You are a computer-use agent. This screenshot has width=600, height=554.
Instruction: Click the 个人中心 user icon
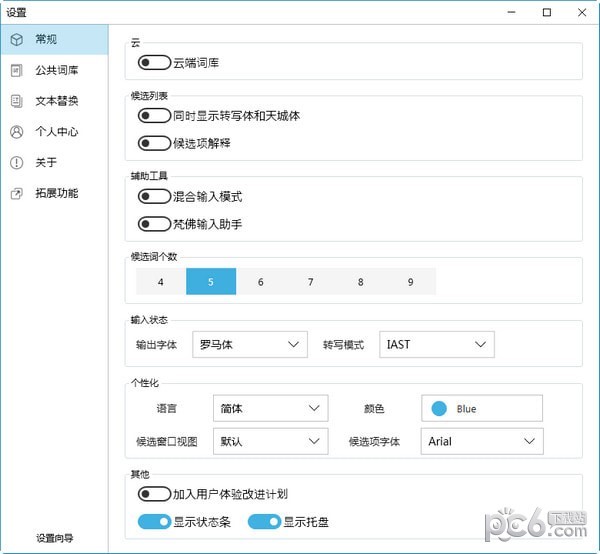click(x=16, y=132)
